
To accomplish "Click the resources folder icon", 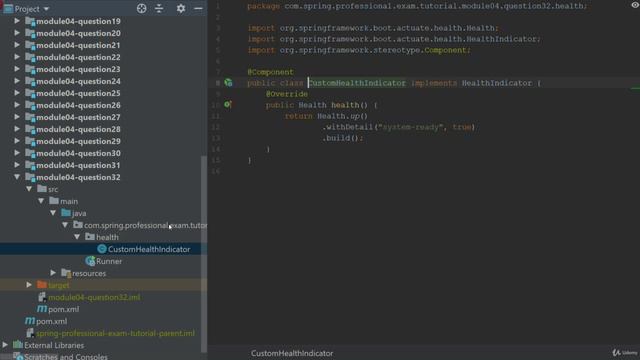I will coord(66,273).
